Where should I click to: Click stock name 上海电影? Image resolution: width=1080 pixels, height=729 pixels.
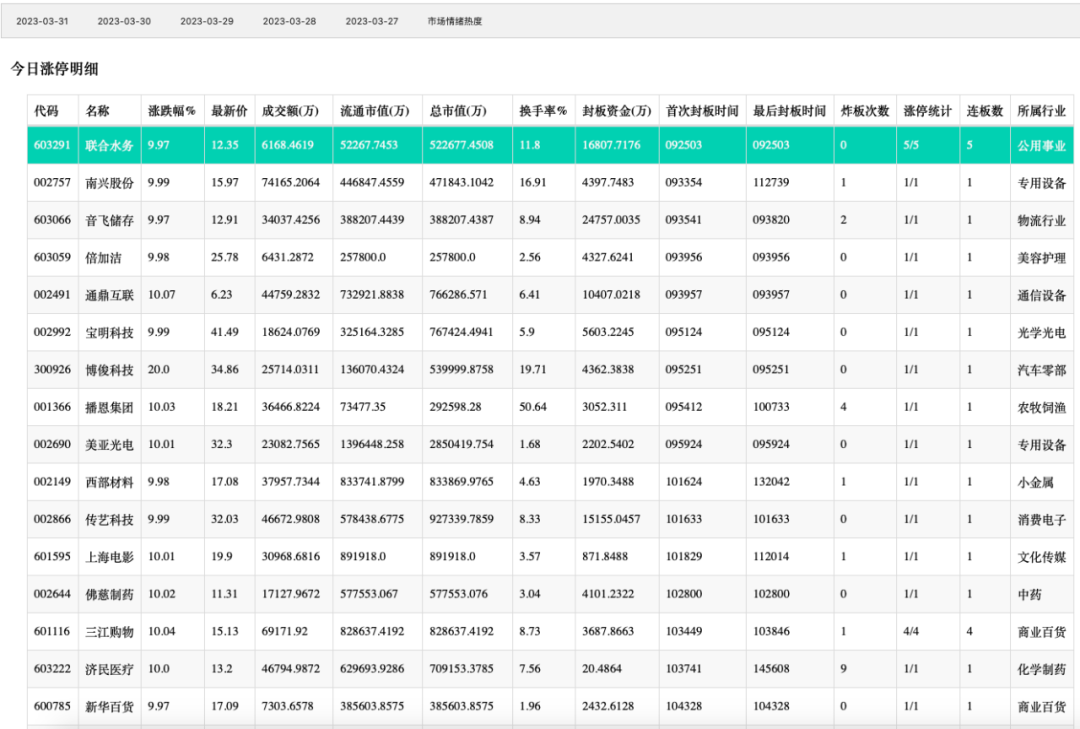pos(110,557)
